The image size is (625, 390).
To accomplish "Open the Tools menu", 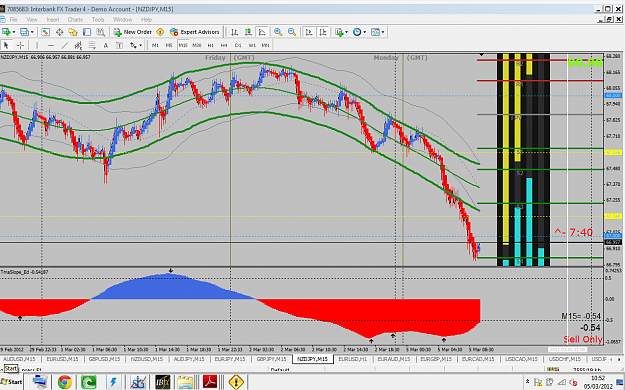I will pyautogui.click(x=98, y=19).
